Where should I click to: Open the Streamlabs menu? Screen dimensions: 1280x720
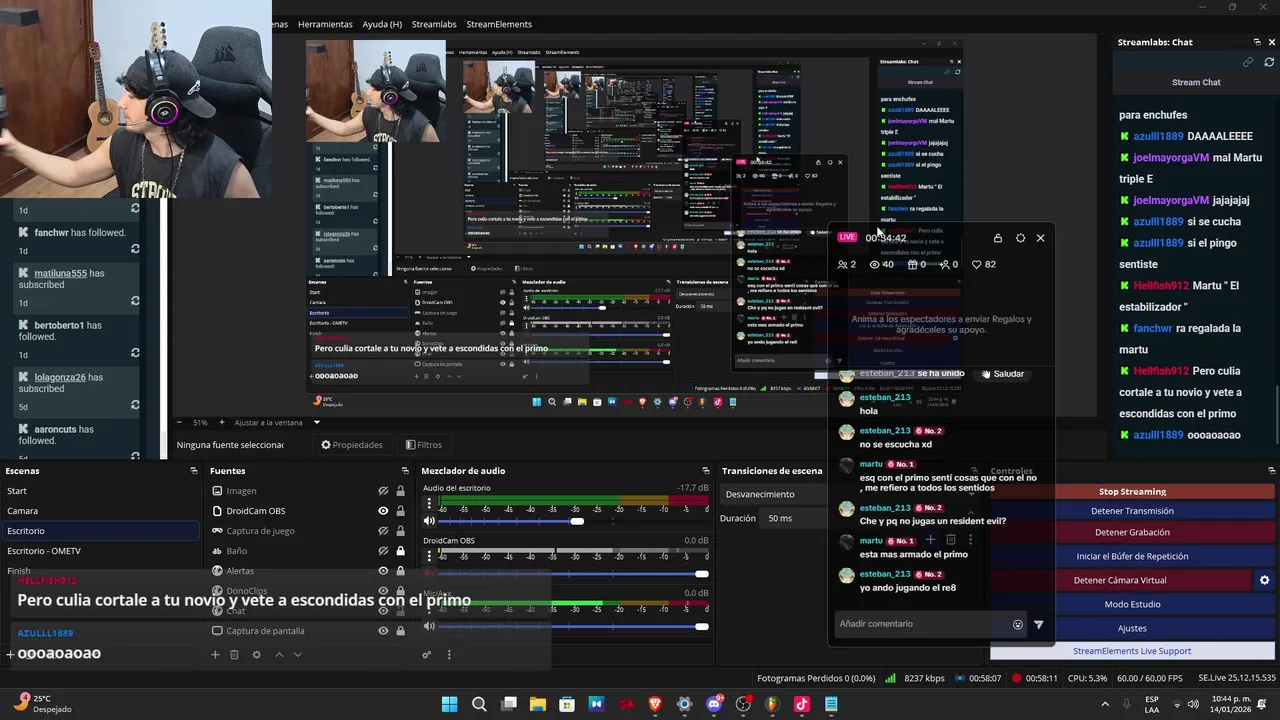pos(435,24)
